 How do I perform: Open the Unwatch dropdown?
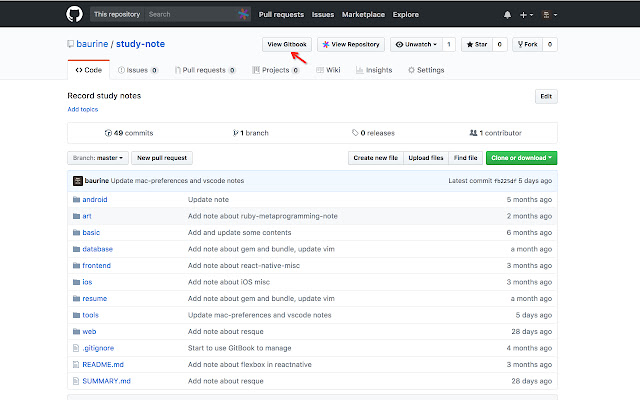click(x=414, y=45)
